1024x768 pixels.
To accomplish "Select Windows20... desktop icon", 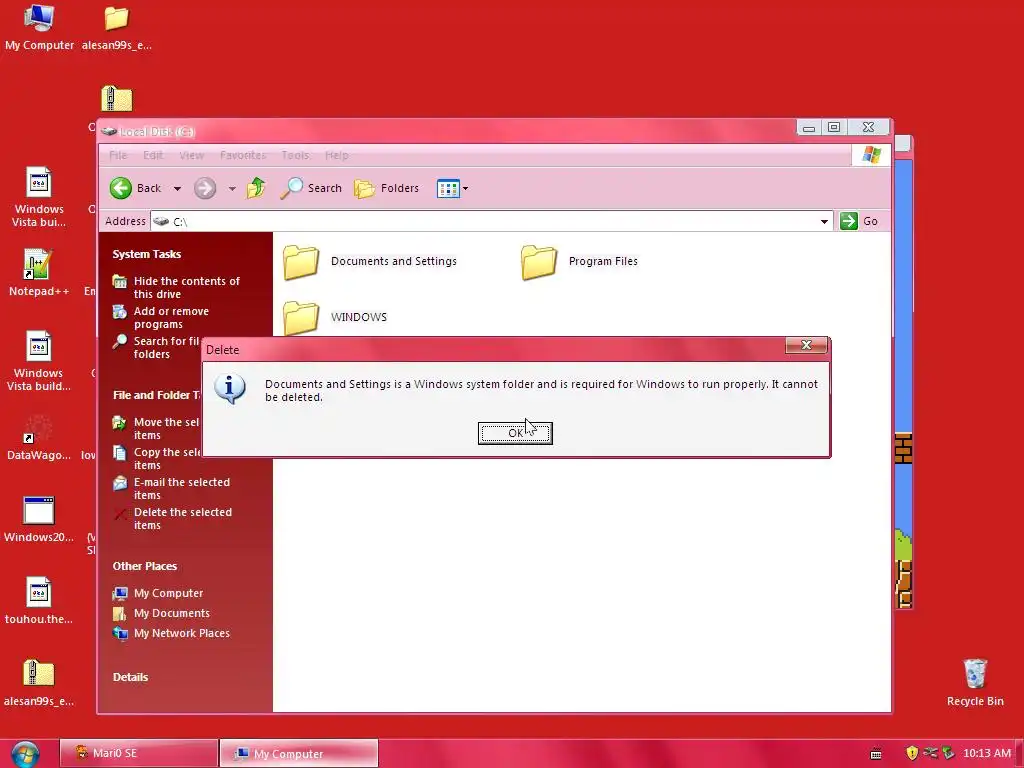I will click(x=39, y=520).
